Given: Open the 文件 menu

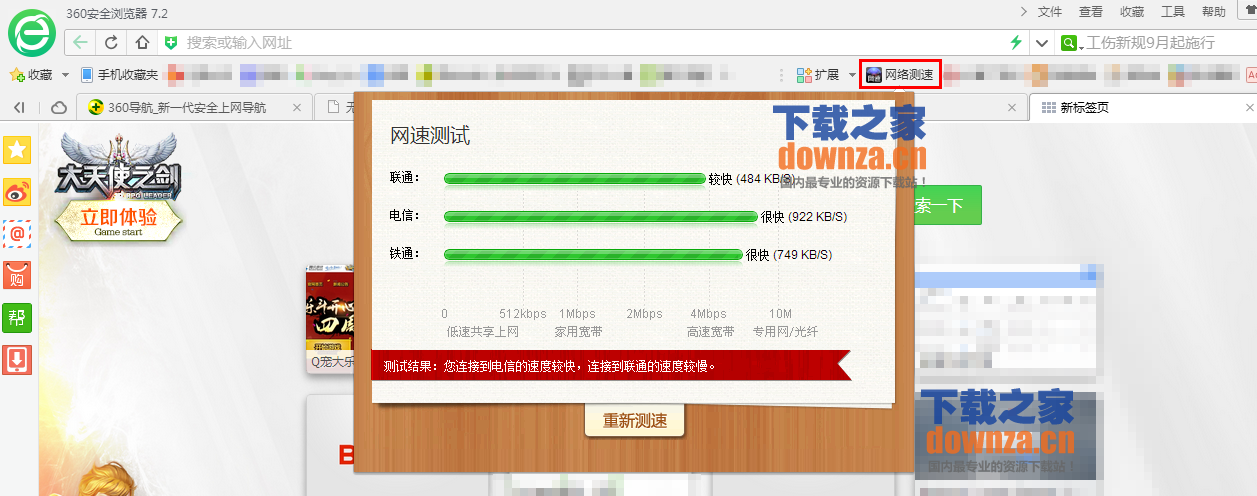Looking at the screenshot, I should pos(1050,12).
